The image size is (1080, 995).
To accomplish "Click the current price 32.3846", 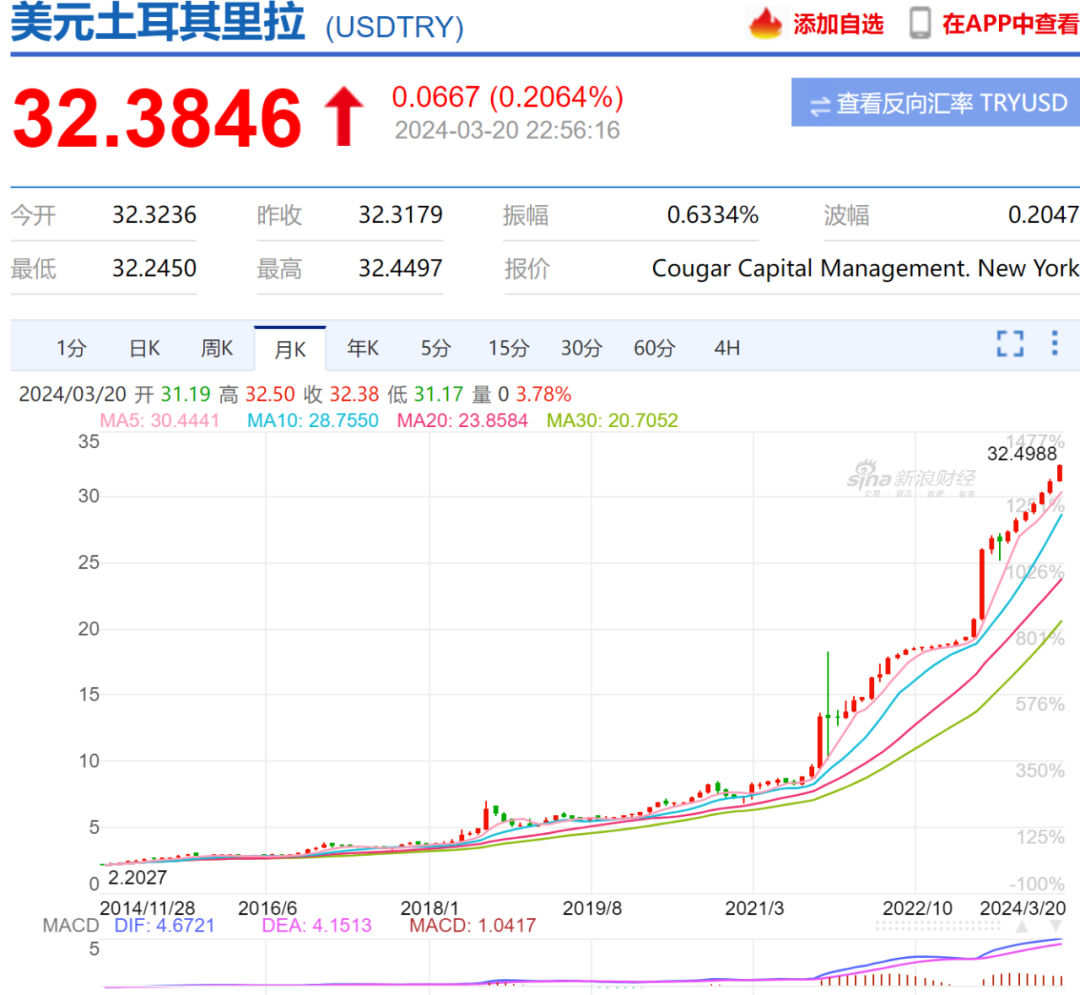I will [x=157, y=117].
